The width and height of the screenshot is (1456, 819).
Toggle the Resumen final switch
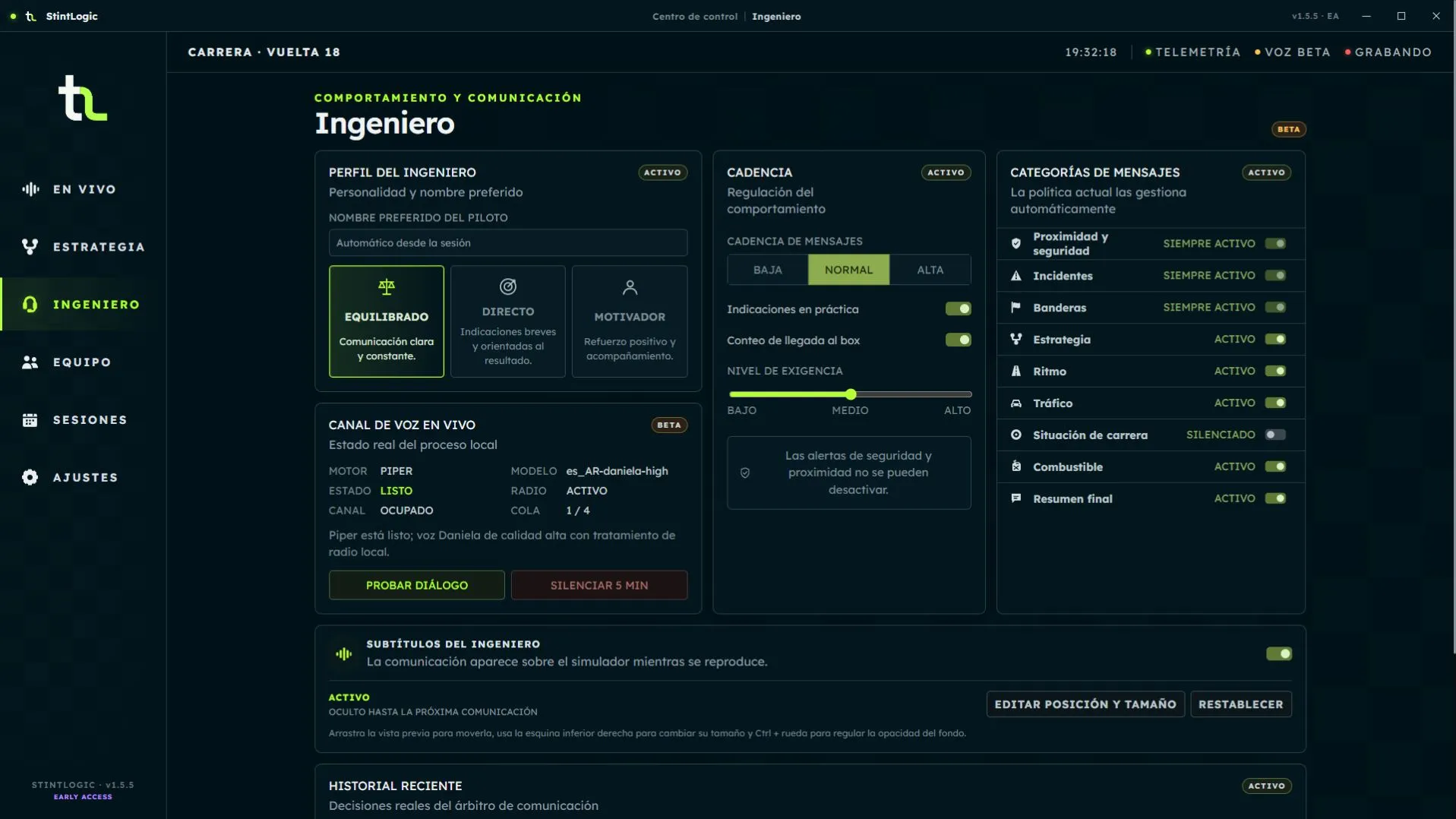click(1275, 498)
